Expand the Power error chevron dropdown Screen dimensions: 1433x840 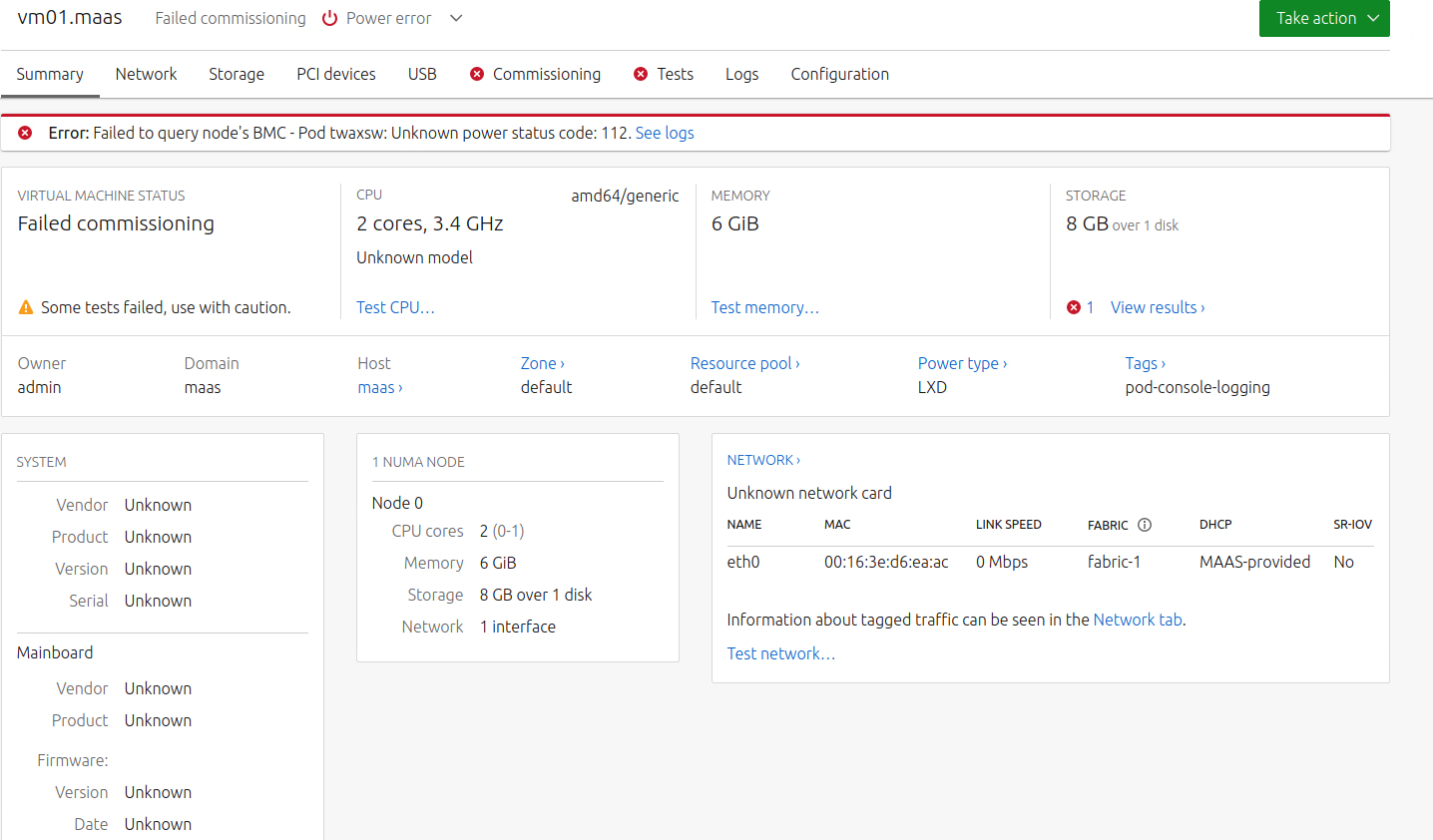tap(456, 19)
